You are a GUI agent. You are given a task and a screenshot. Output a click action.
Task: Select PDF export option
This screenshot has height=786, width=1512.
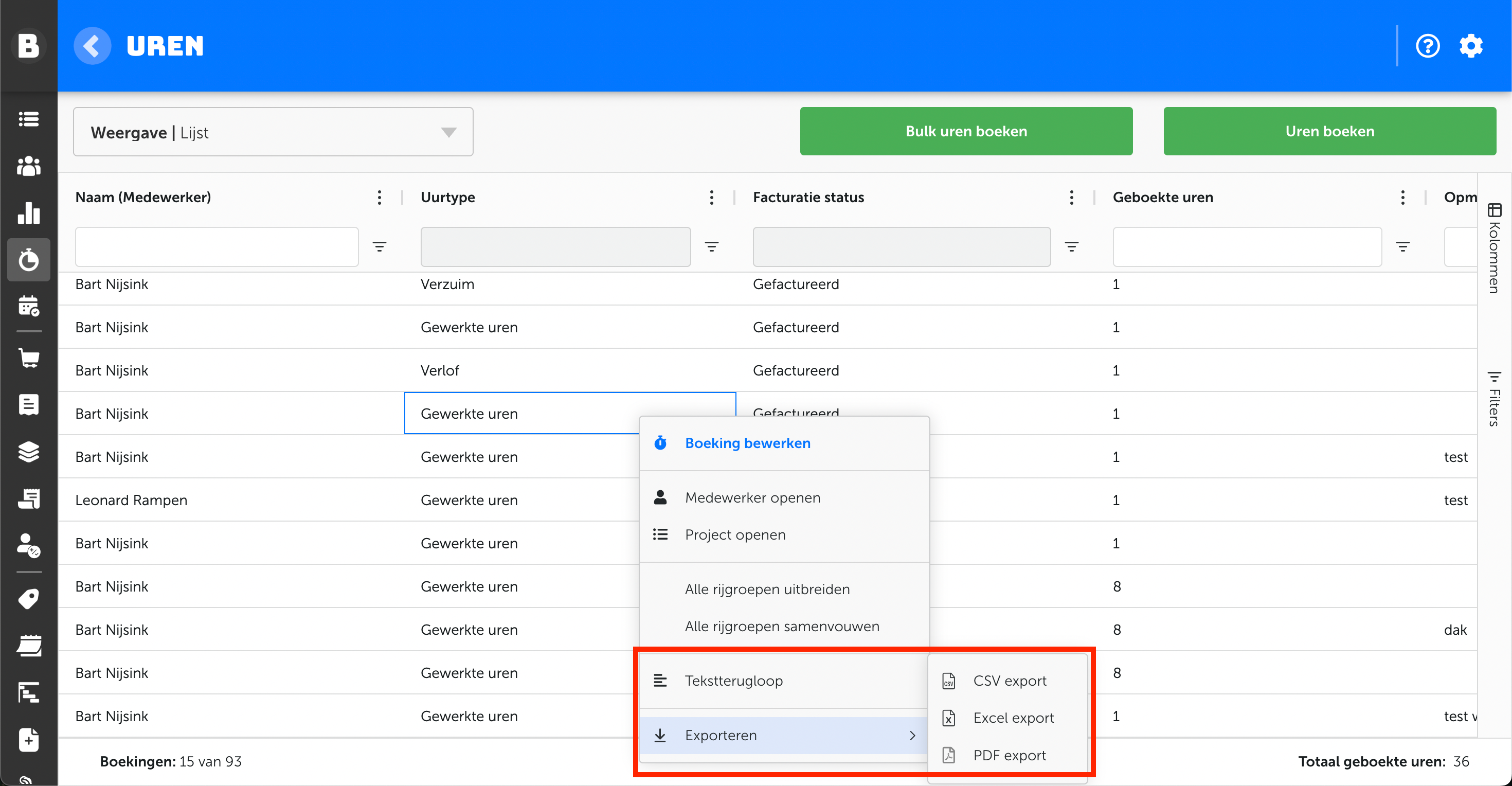[x=1008, y=756]
